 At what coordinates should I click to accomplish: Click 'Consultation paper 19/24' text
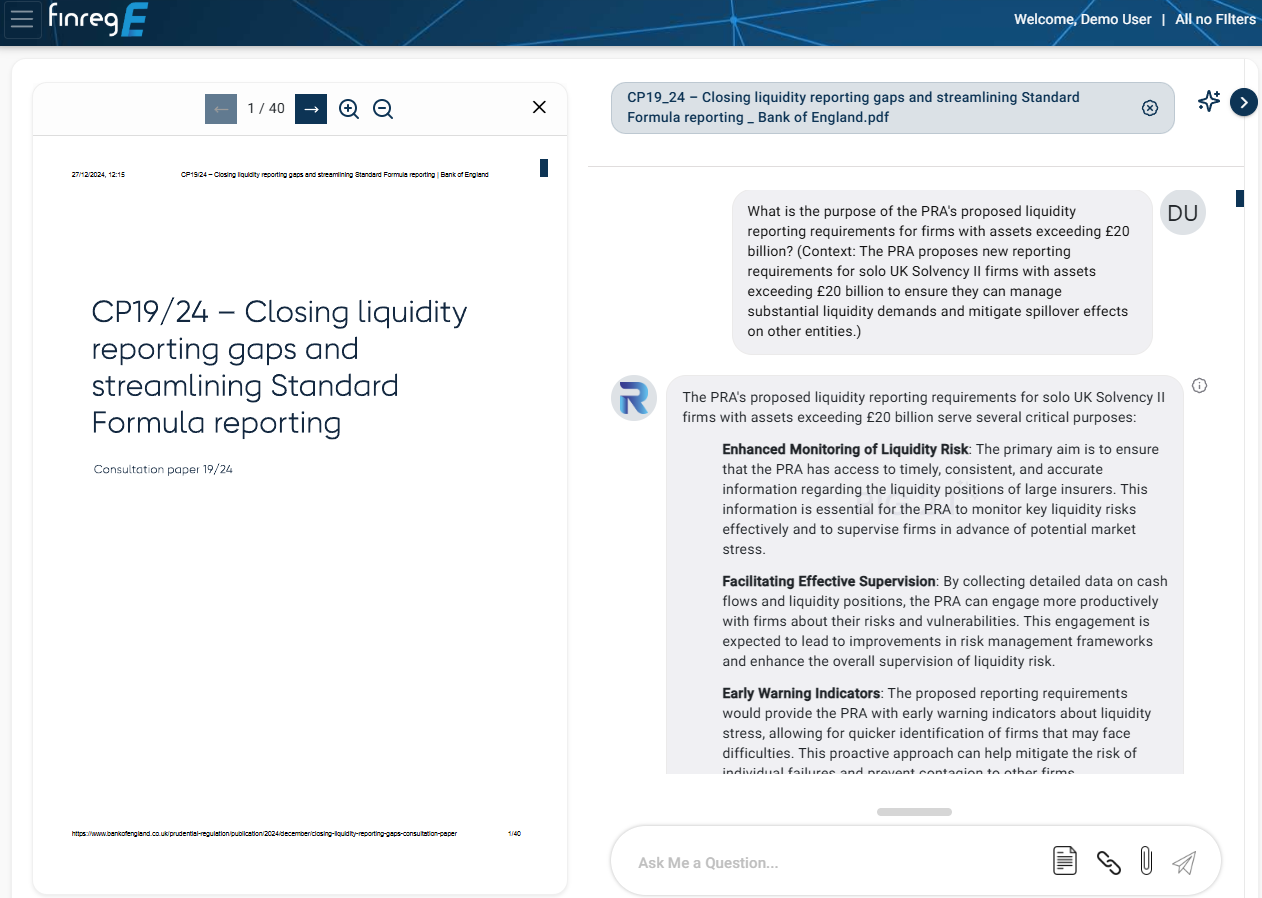163,469
